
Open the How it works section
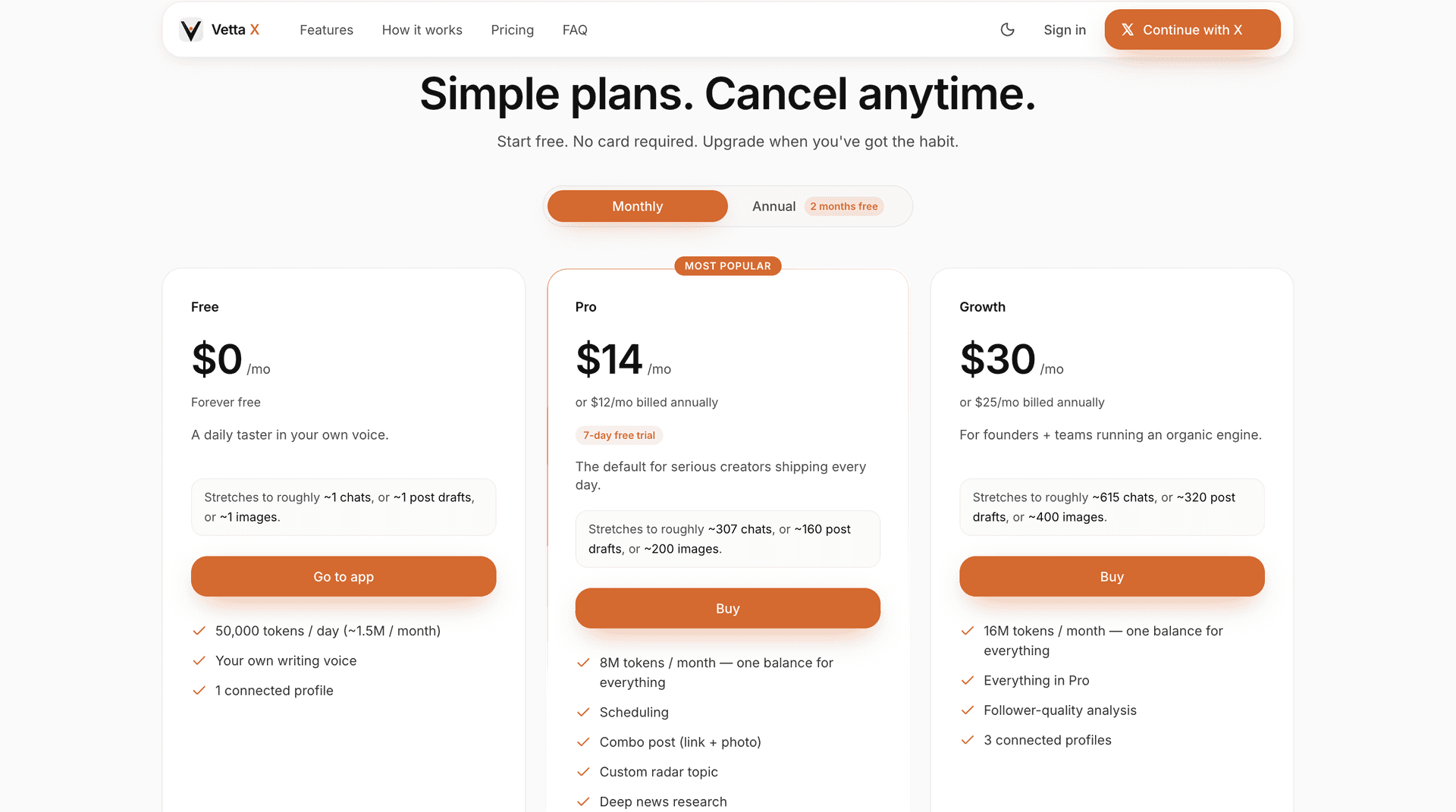(422, 30)
